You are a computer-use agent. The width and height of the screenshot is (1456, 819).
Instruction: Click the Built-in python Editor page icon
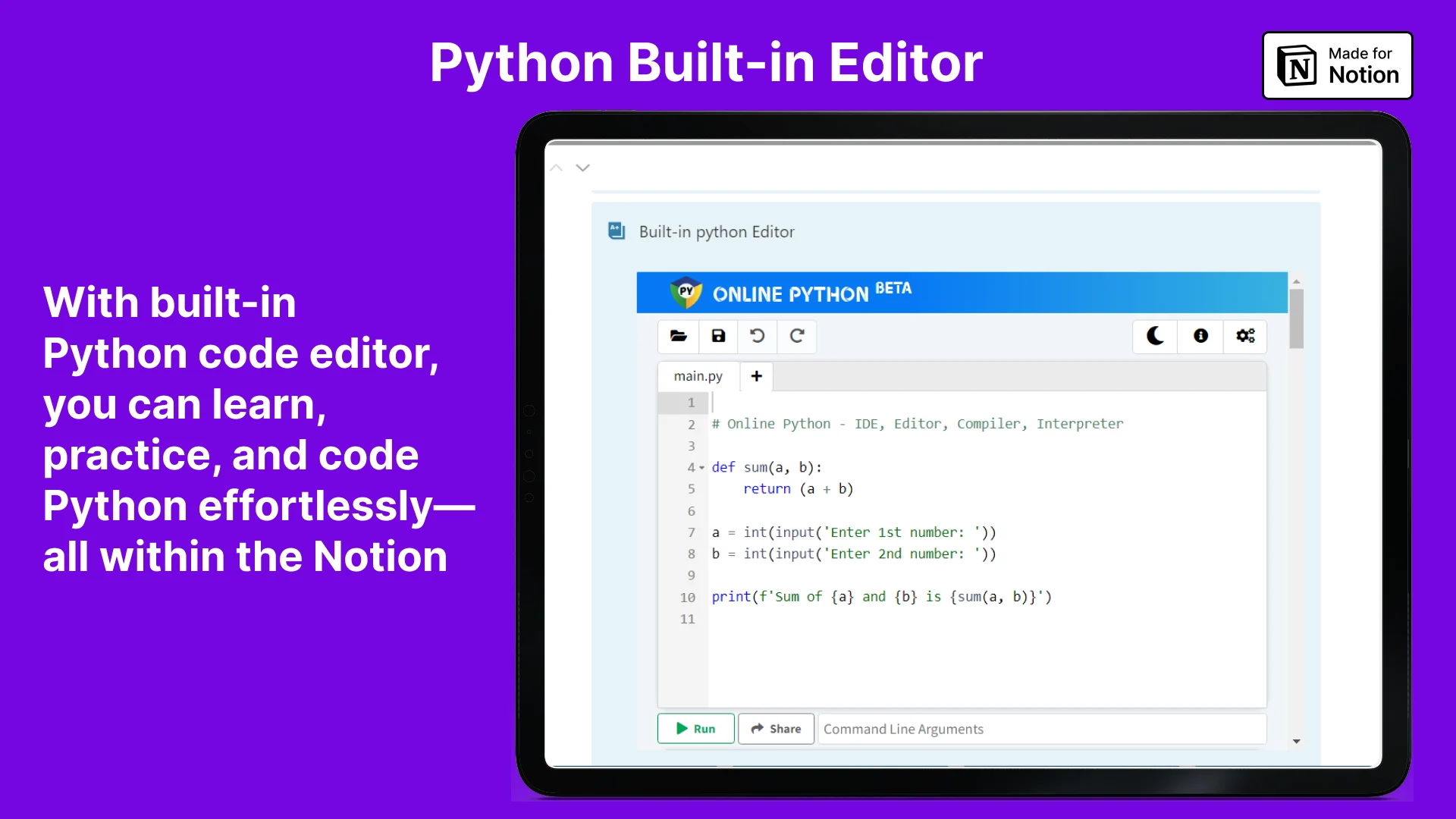[617, 231]
